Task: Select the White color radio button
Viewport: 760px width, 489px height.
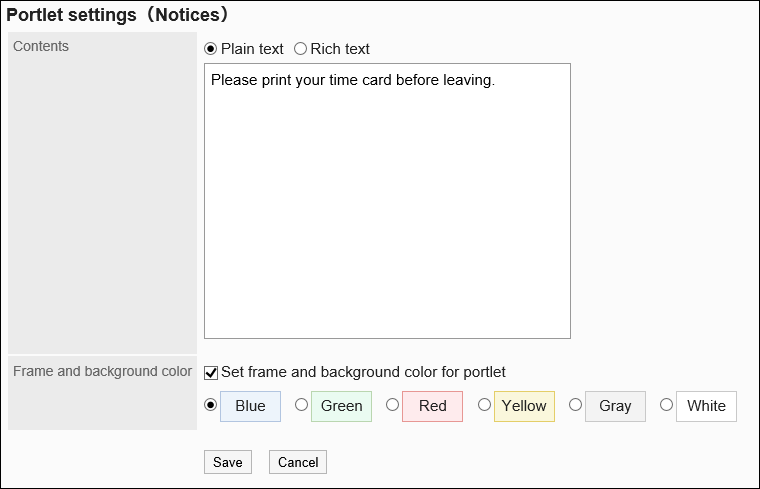Action: click(666, 405)
